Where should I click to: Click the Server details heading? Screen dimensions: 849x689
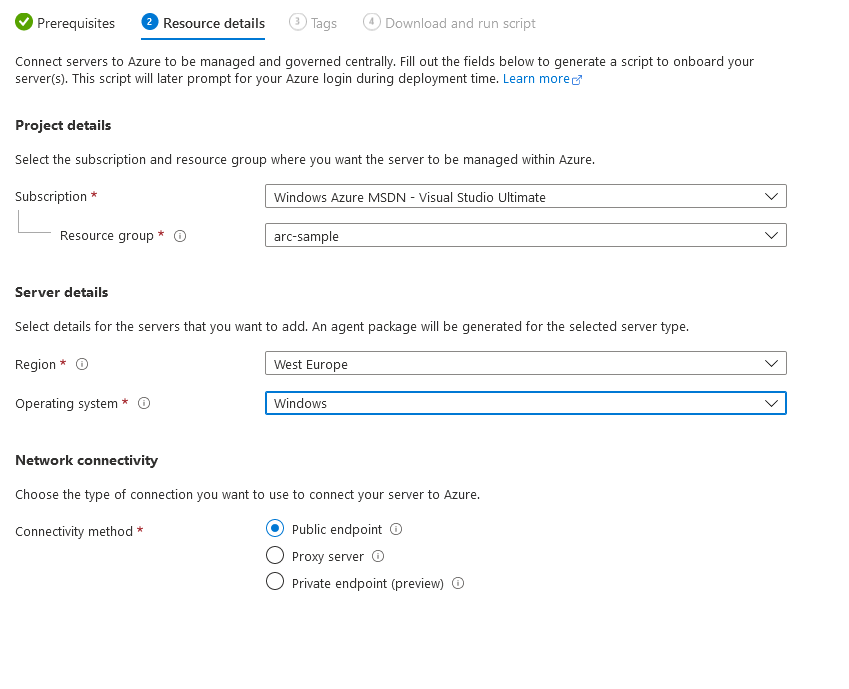[61, 292]
